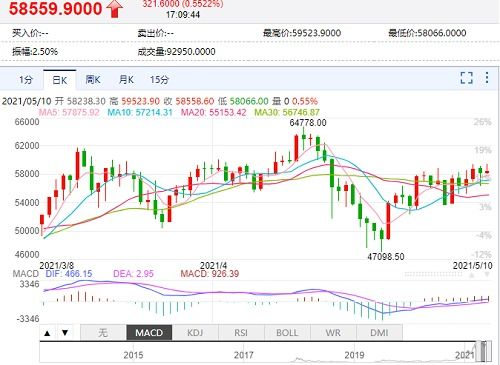500x365 pixels.
Task: Click 2019 on the overview timeline
Action: click(x=354, y=355)
